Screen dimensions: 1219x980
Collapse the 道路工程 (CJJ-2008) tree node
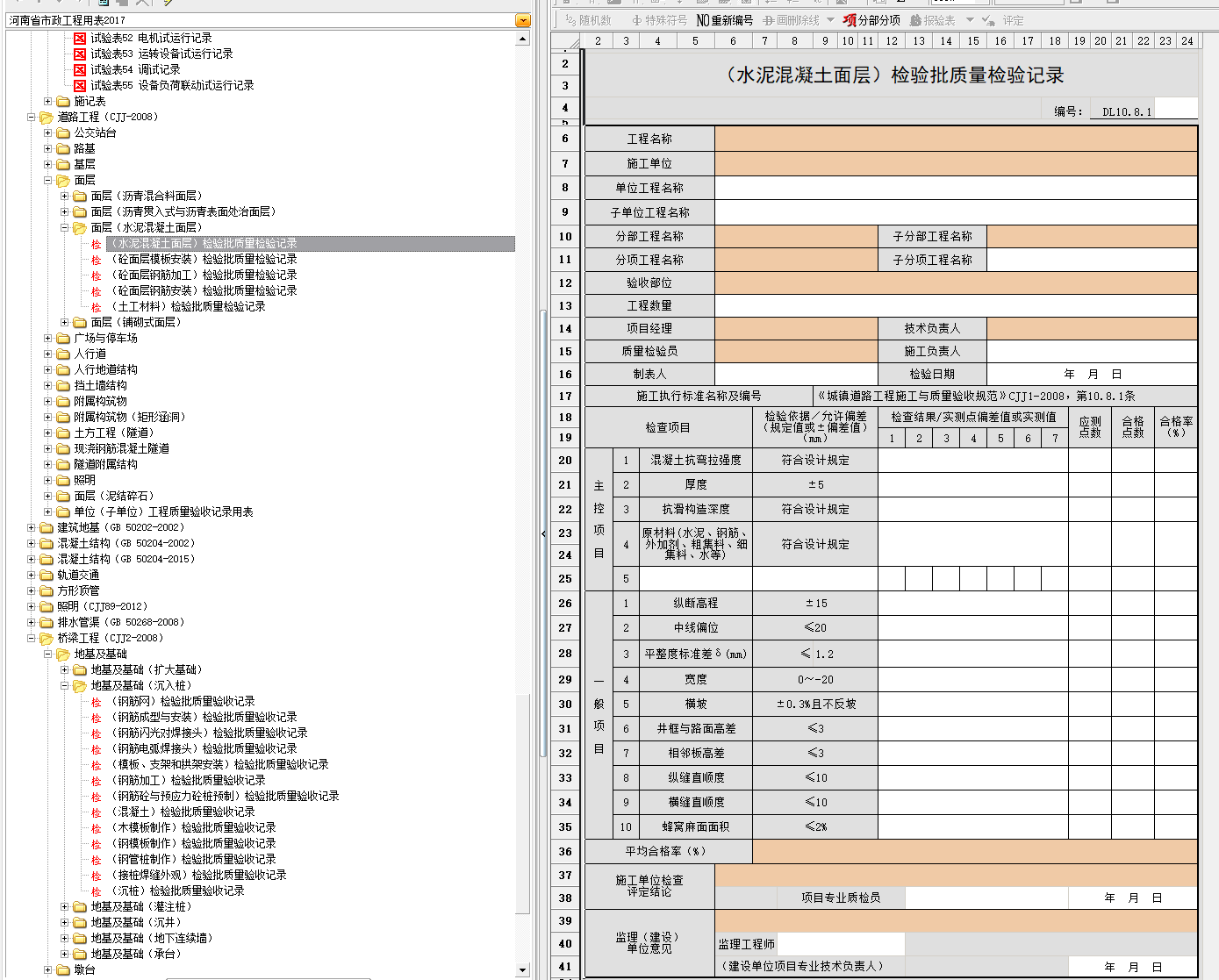(x=32, y=117)
